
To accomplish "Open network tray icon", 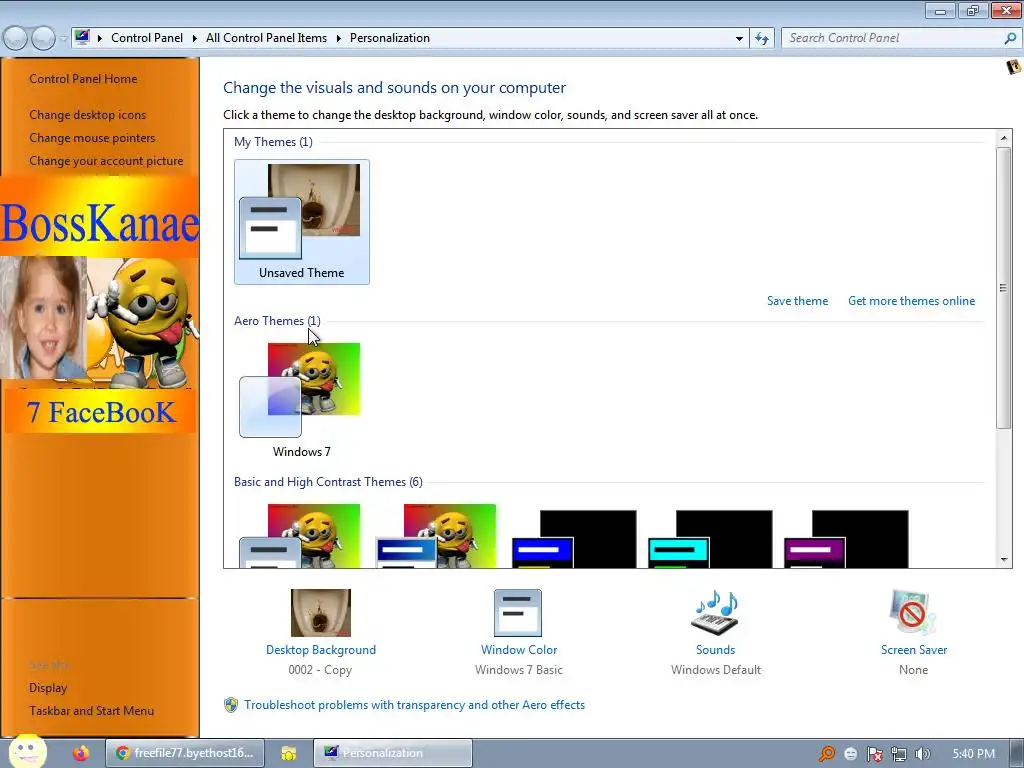I will pyautogui.click(x=899, y=754).
